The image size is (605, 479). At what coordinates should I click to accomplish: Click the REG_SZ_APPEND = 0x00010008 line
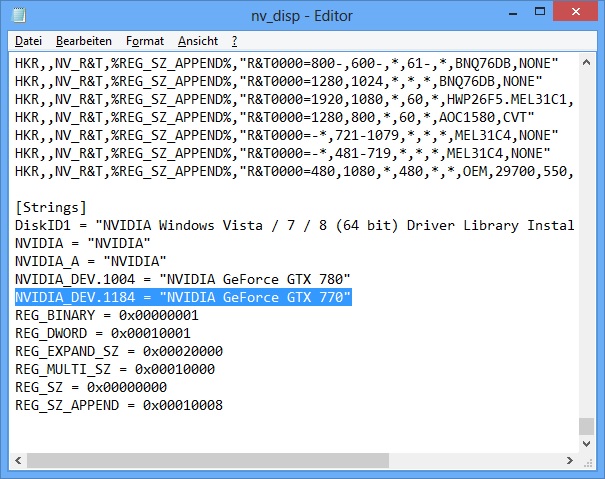[119, 405]
